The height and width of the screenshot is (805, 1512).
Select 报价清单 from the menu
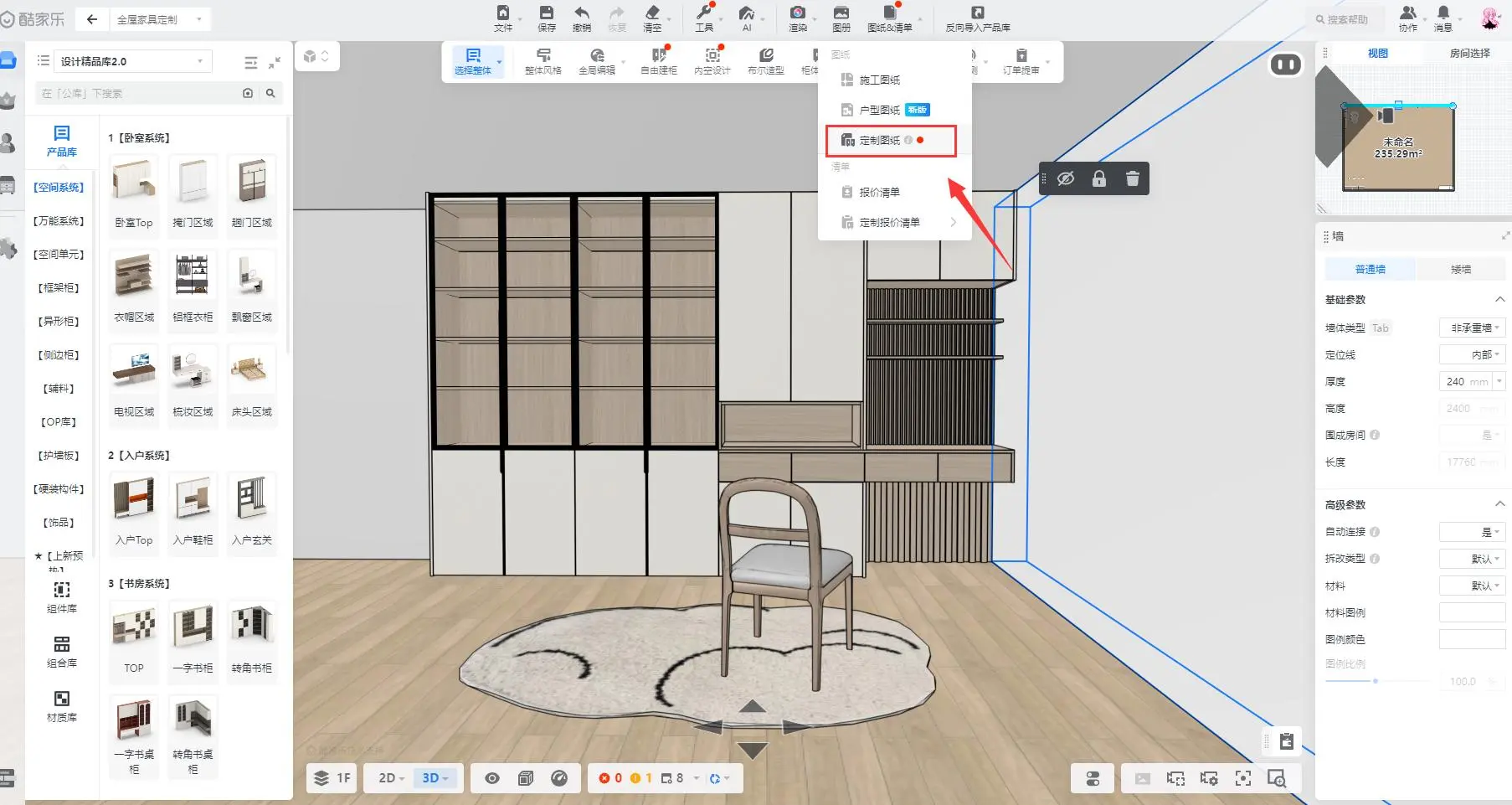(x=894, y=192)
